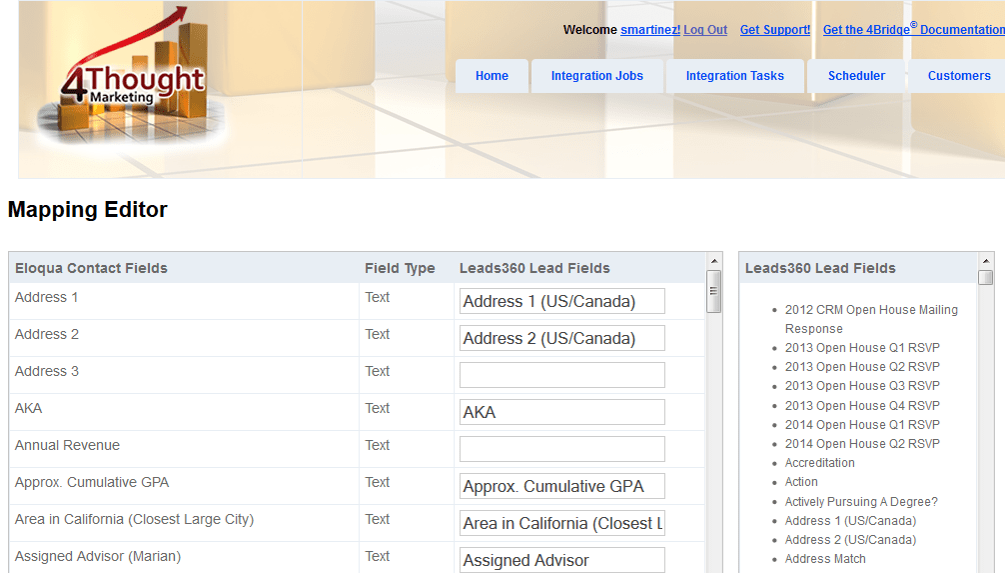
Task: Click the Address 2 mapping input field
Action: coord(562,338)
